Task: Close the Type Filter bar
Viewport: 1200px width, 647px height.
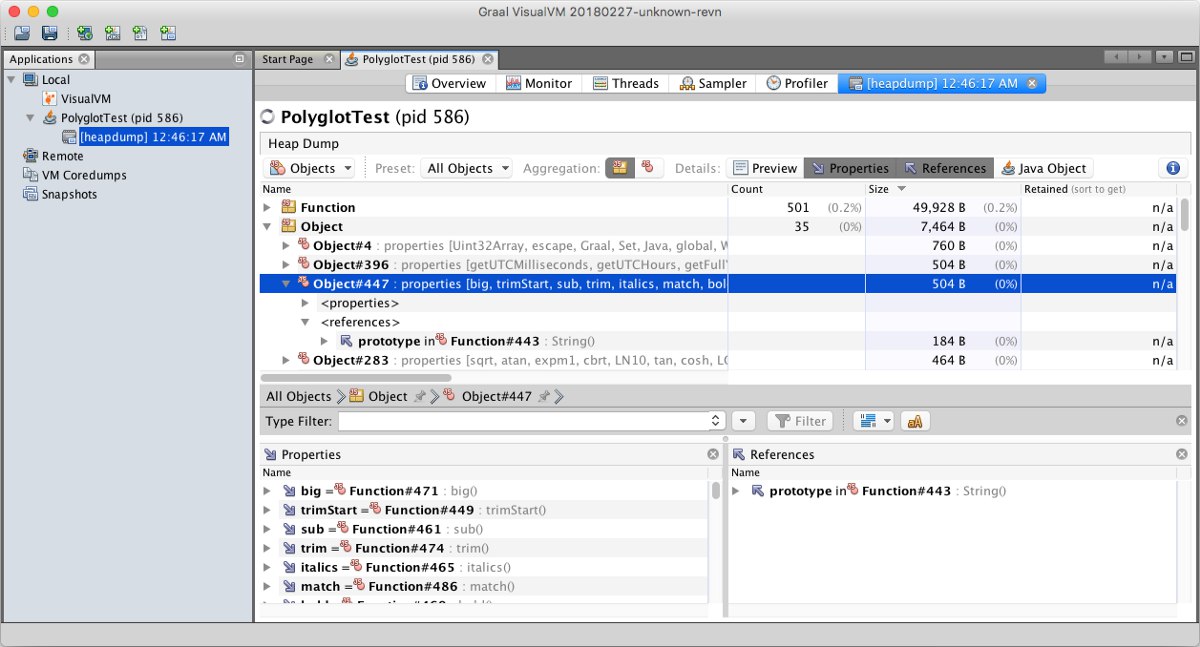Action: click(x=1182, y=421)
